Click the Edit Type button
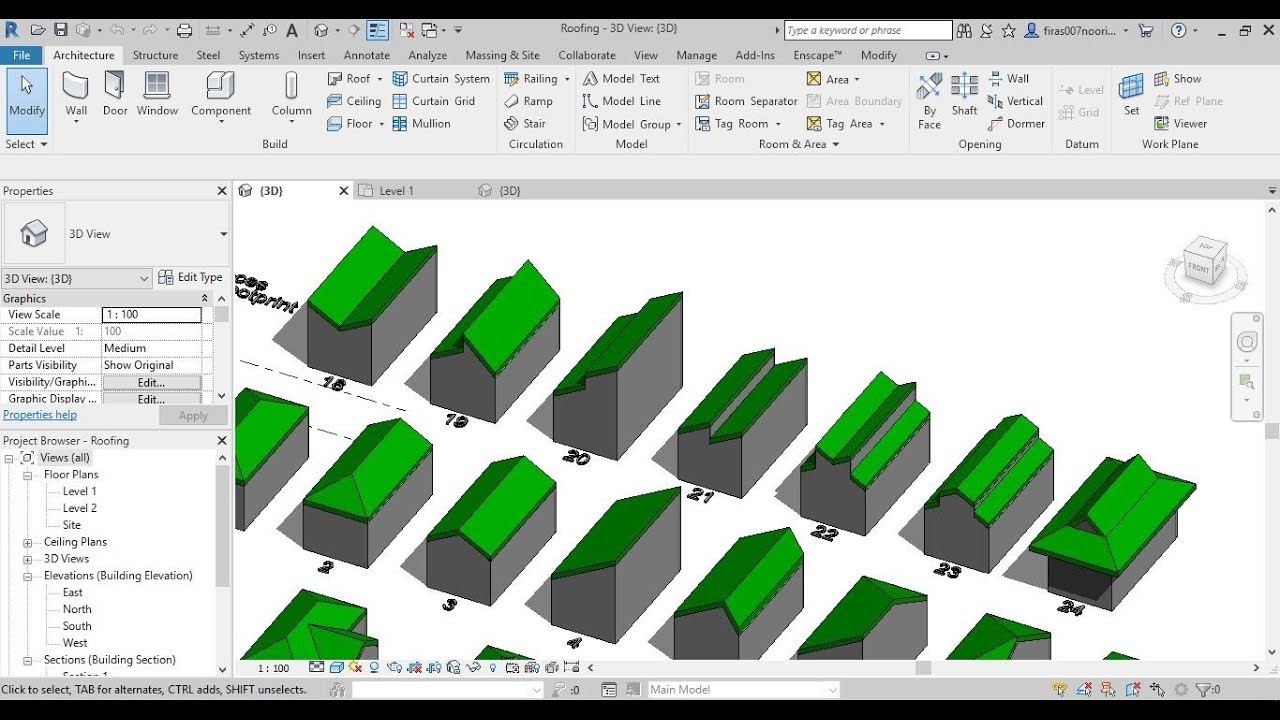 191,278
